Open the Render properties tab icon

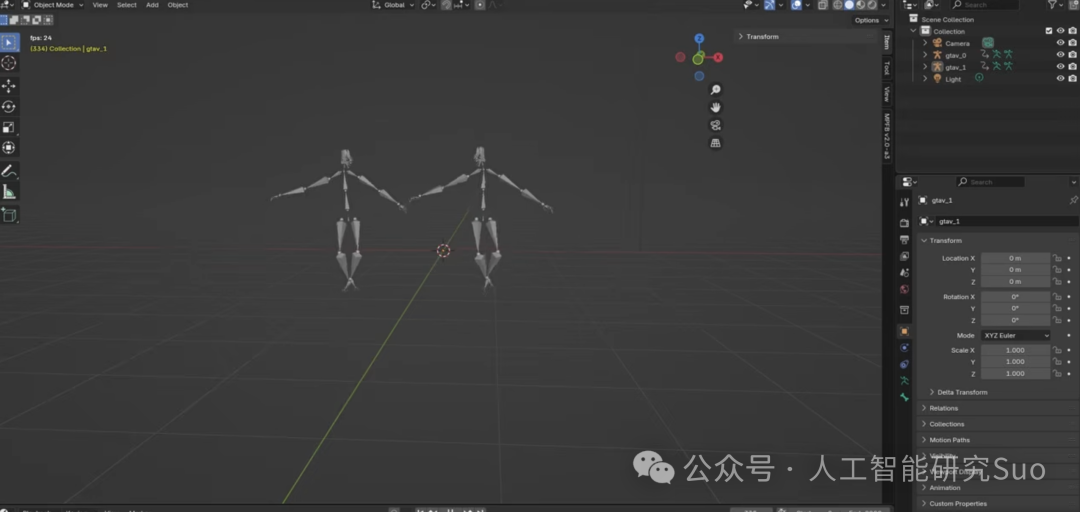(904, 223)
